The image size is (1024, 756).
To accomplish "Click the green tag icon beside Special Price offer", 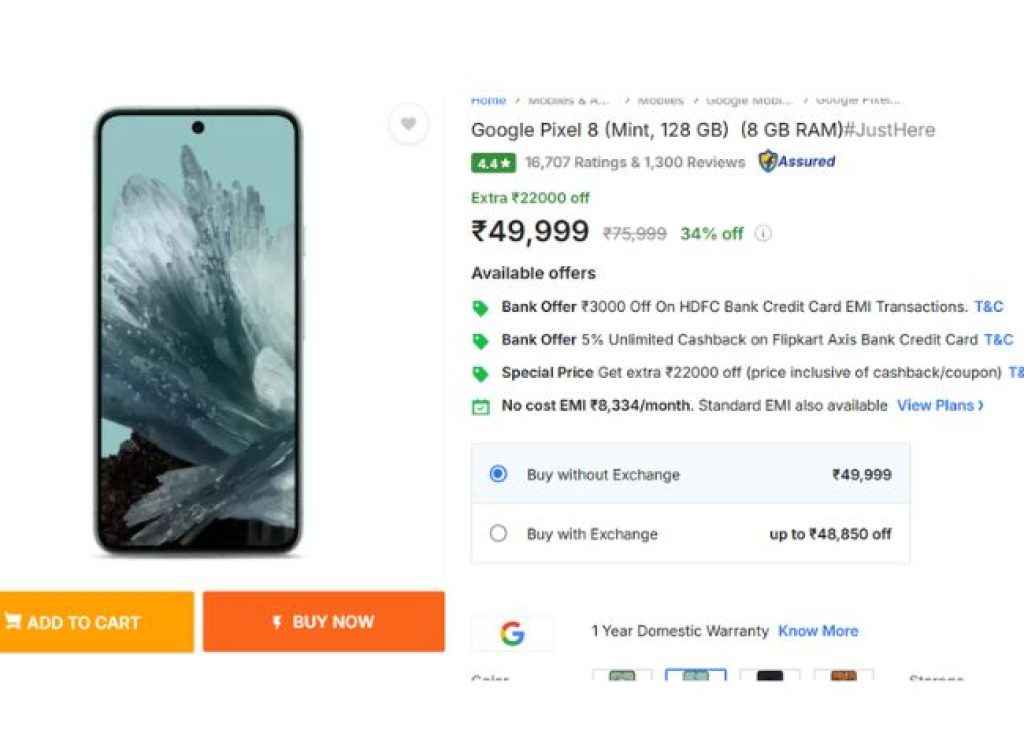I will (x=481, y=372).
